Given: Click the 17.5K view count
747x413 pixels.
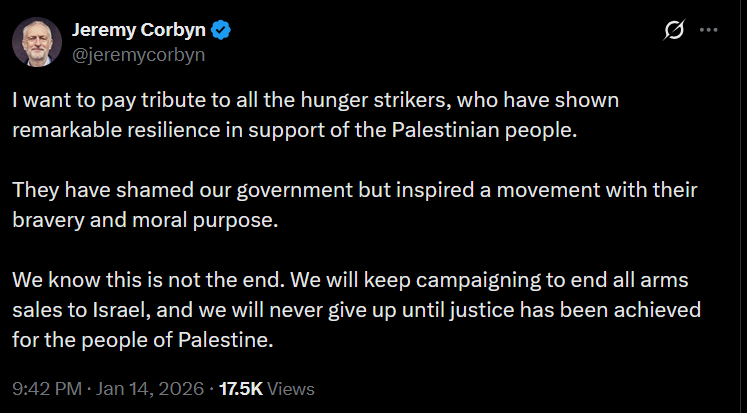Looking at the screenshot, I should (x=239, y=388).
